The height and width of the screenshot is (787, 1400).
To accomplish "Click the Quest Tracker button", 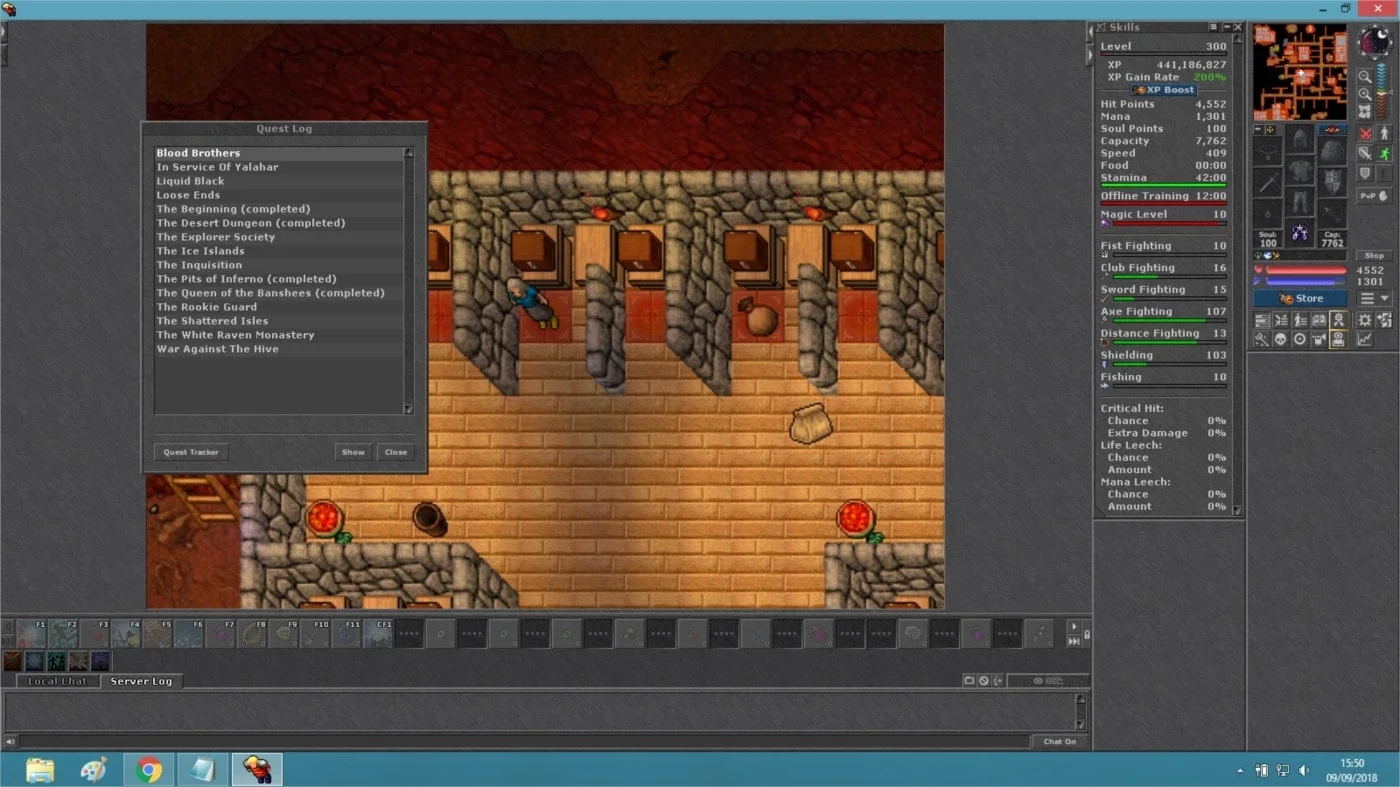I will coord(191,452).
